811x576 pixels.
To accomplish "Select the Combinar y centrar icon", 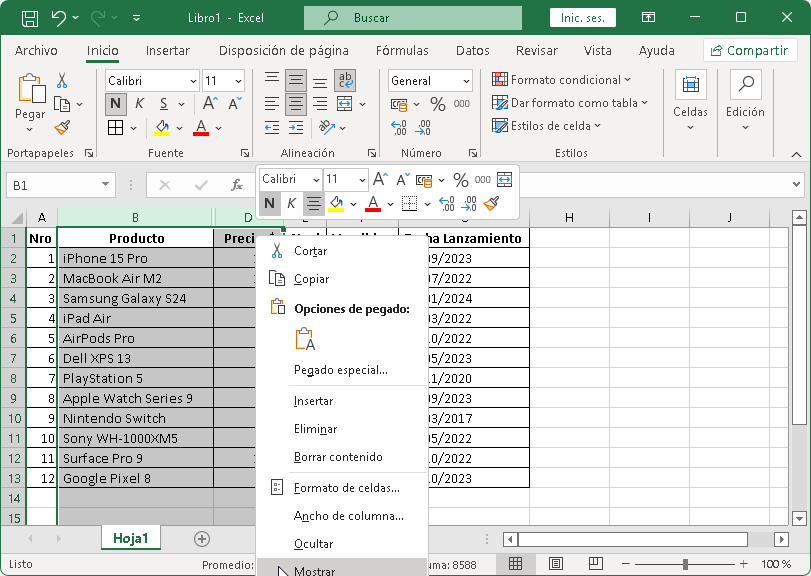I will coord(345,103).
